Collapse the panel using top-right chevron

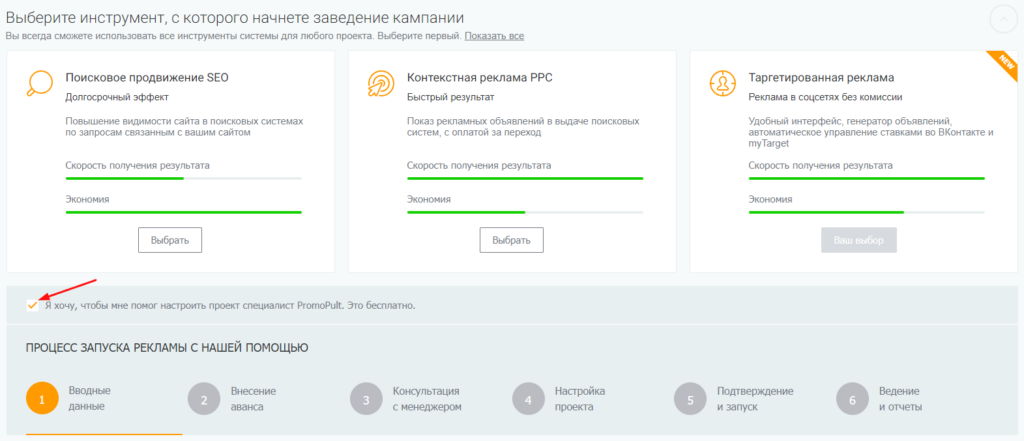[1002, 20]
